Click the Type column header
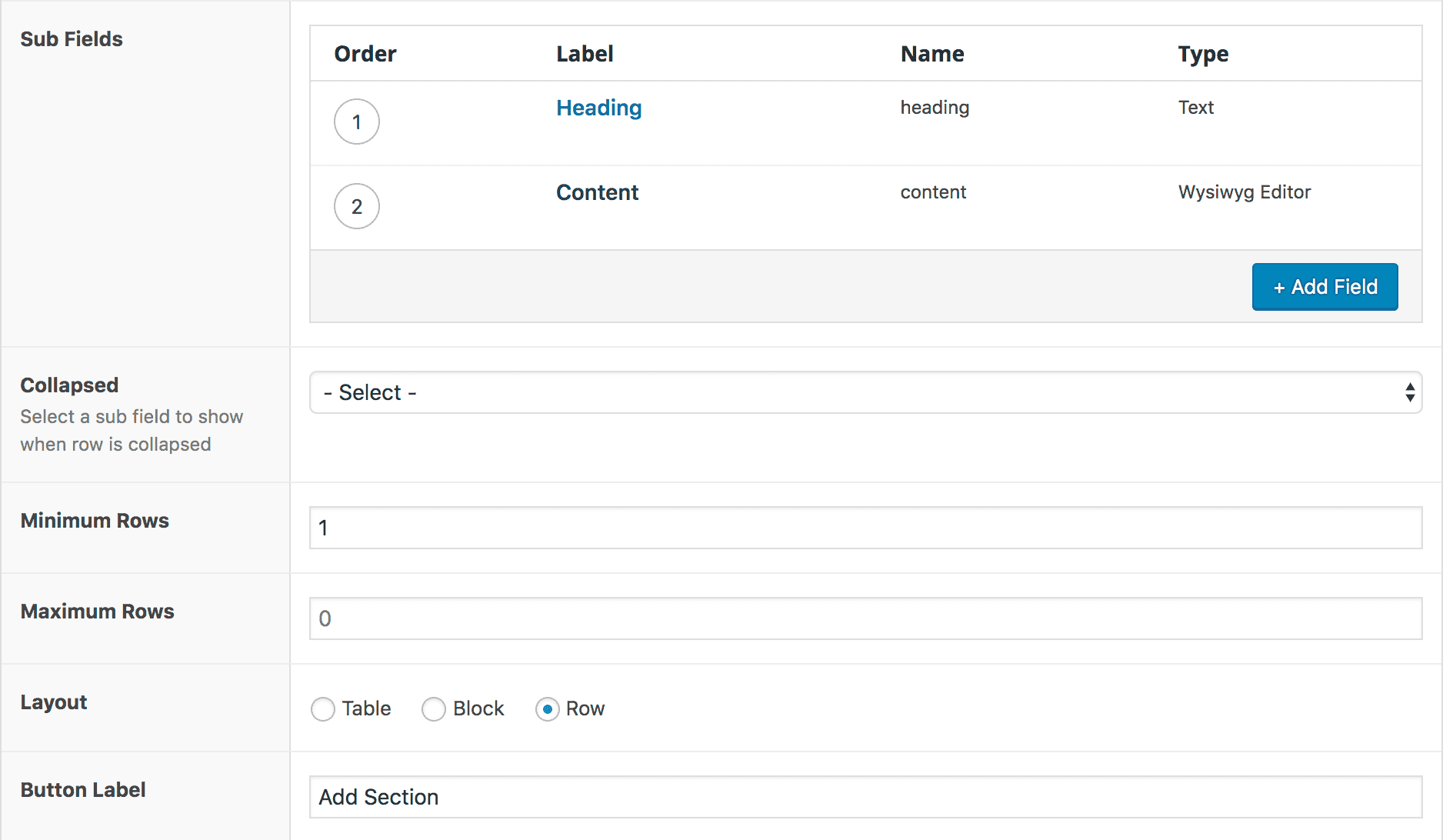The image size is (1443, 840). pos(1203,54)
